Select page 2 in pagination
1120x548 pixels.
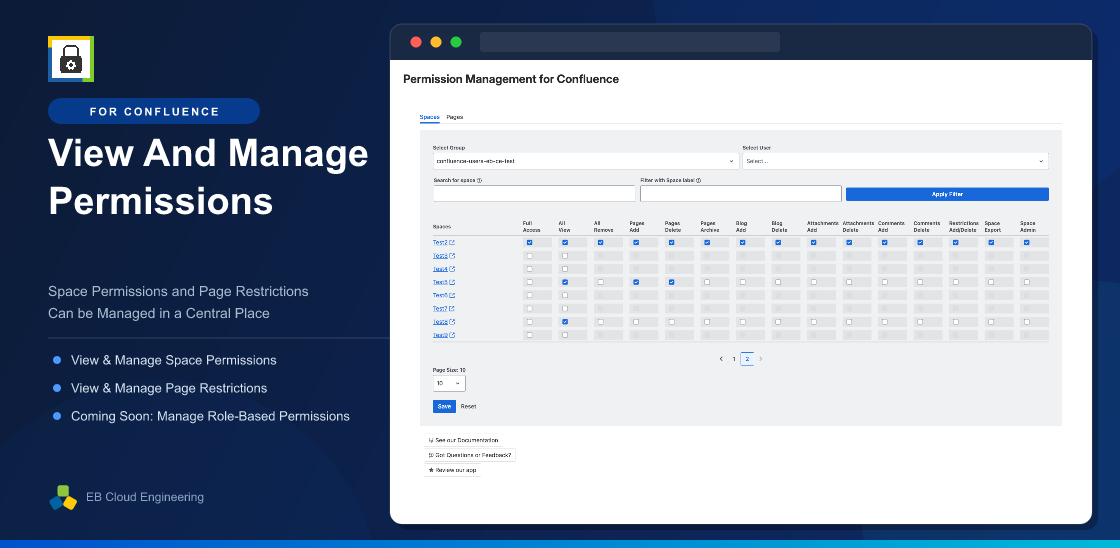click(x=747, y=359)
